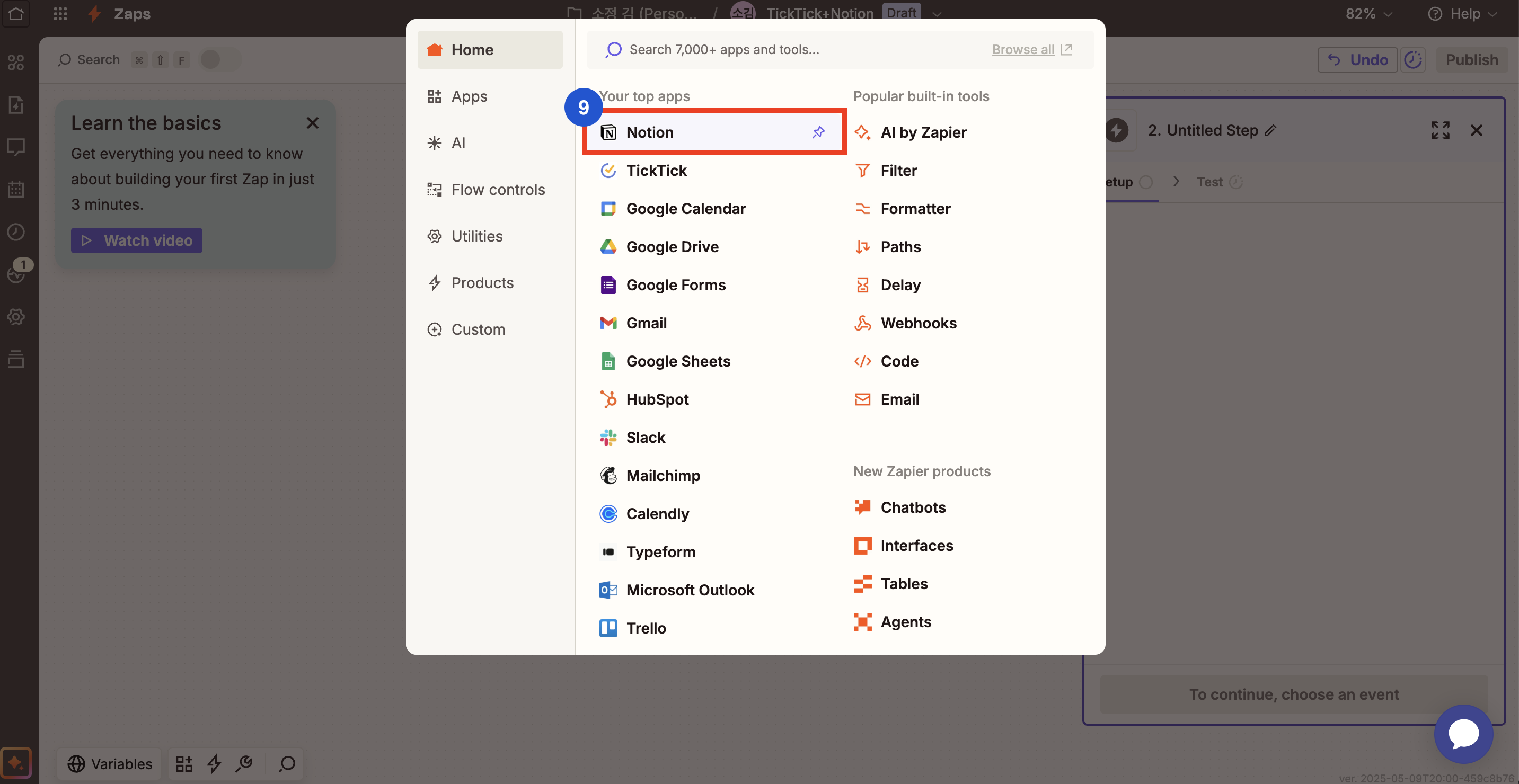Click the Publish button
The width and height of the screenshot is (1519, 784).
click(x=1471, y=59)
